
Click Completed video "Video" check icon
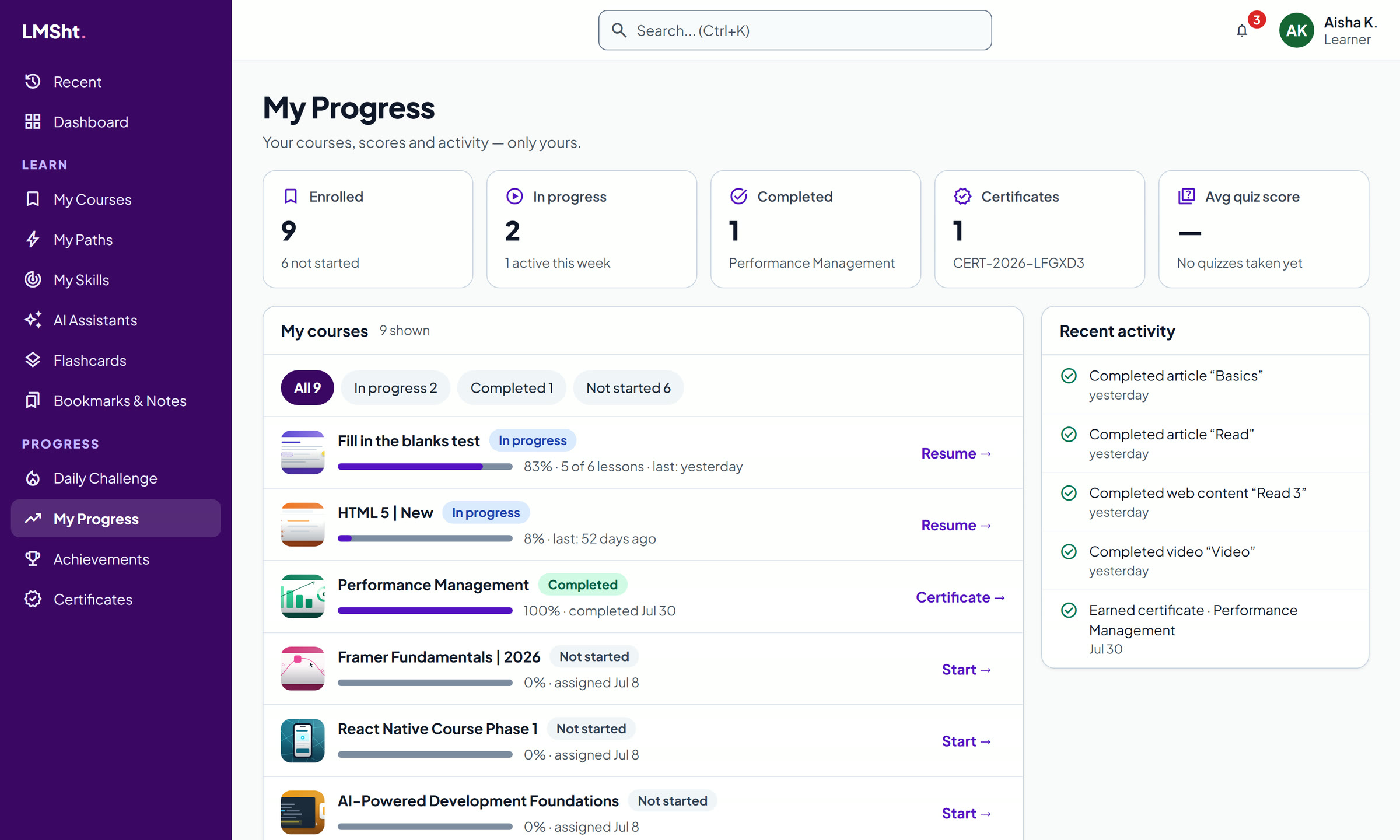point(1069,552)
